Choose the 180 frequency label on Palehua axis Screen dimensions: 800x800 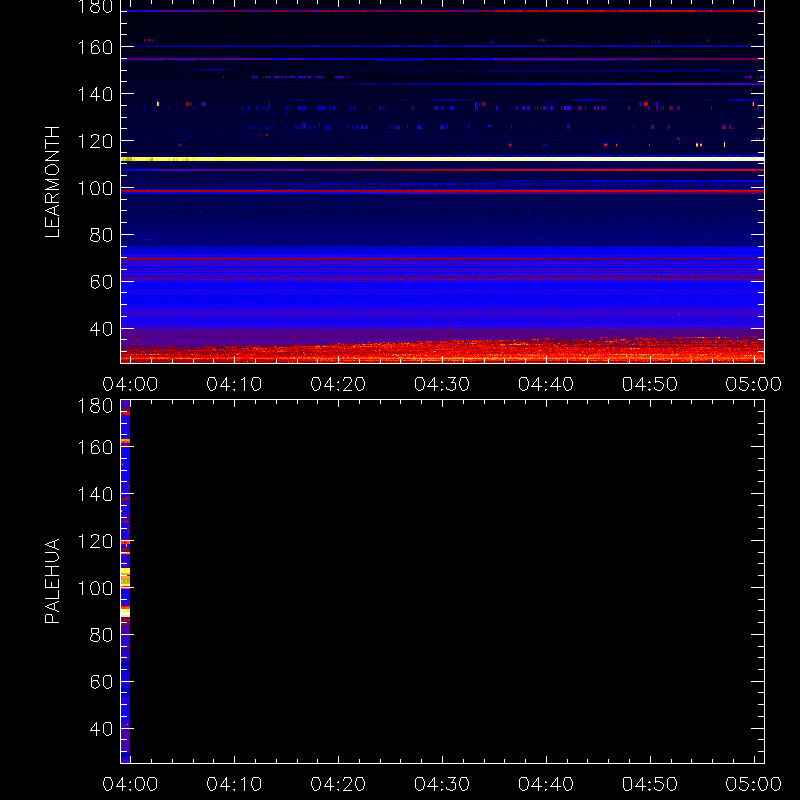click(95, 406)
